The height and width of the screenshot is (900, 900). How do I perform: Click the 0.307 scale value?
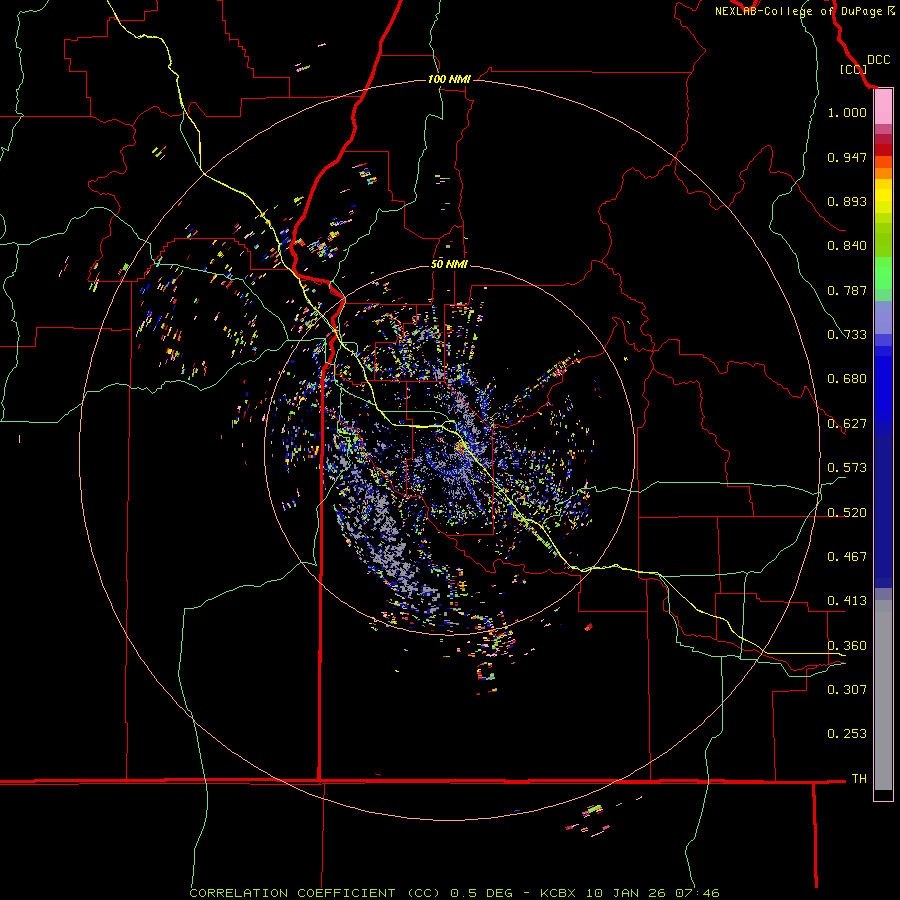click(847, 690)
